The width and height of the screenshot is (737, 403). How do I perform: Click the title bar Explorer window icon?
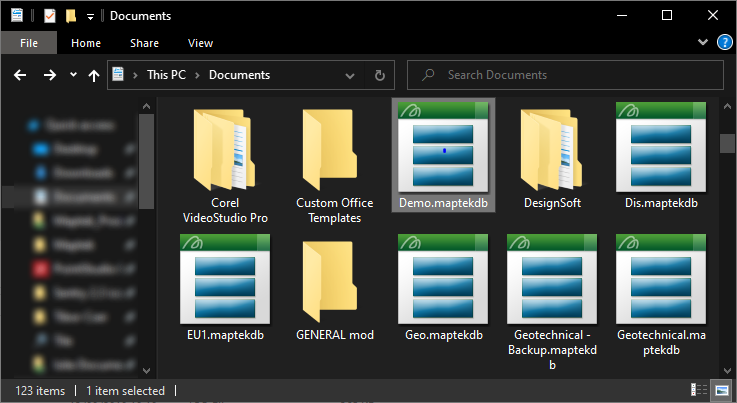coord(17,15)
